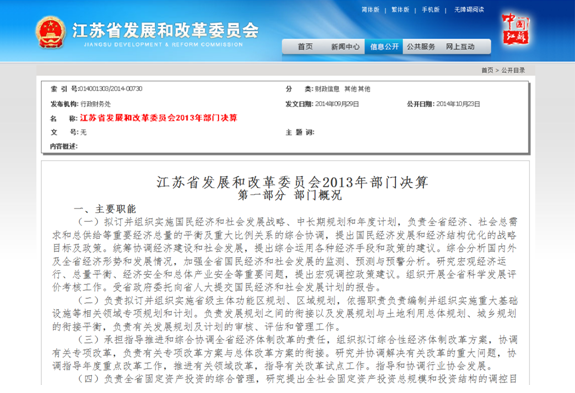This screenshot has height=393, width=575.
Task: Go to the 网上互动 navigation tab
Action: coord(460,47)
